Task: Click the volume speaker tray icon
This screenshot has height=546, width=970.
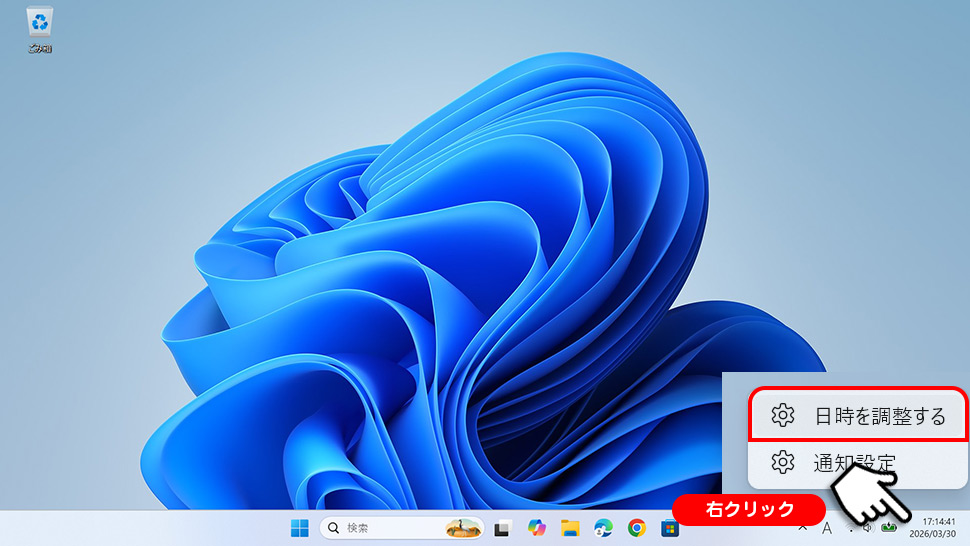Action: tap(867, 528)
